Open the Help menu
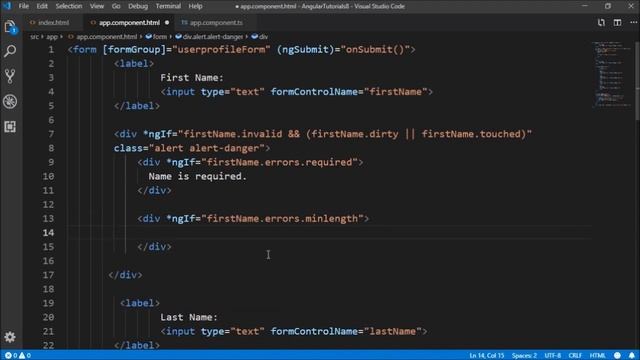640x360 pixels. [x=195, y=6]
